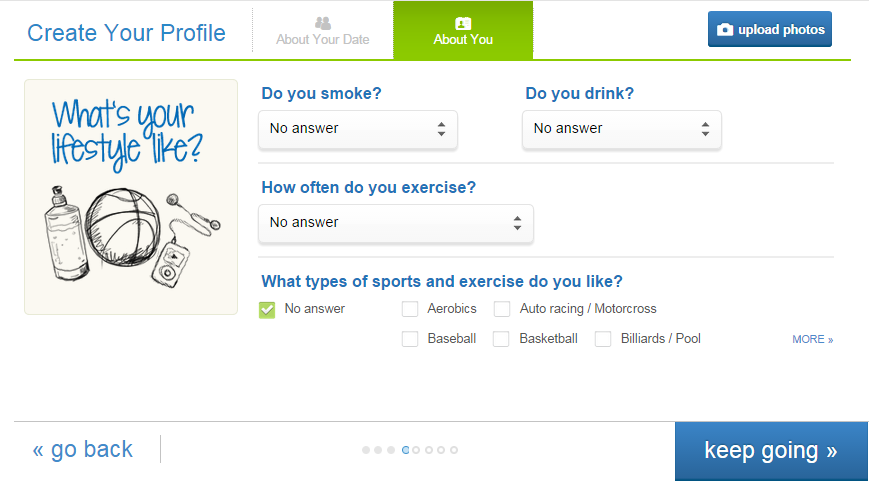Click the profile card icon above About You
The width and height of the screenshot is (869, 481).
click(x=462, y=22)
